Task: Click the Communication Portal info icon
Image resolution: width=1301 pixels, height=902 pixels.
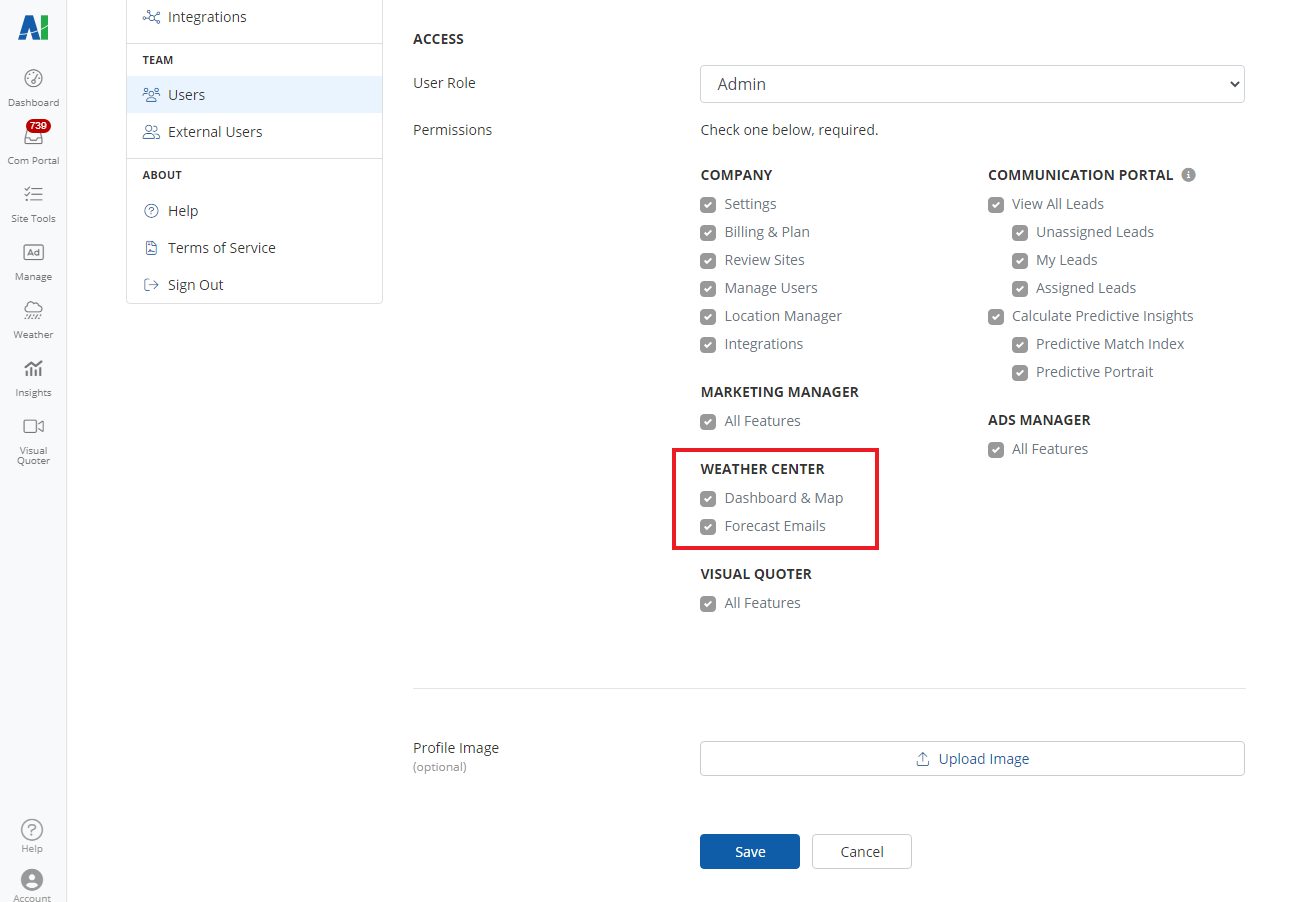Action: click(x=1188, y=175)
